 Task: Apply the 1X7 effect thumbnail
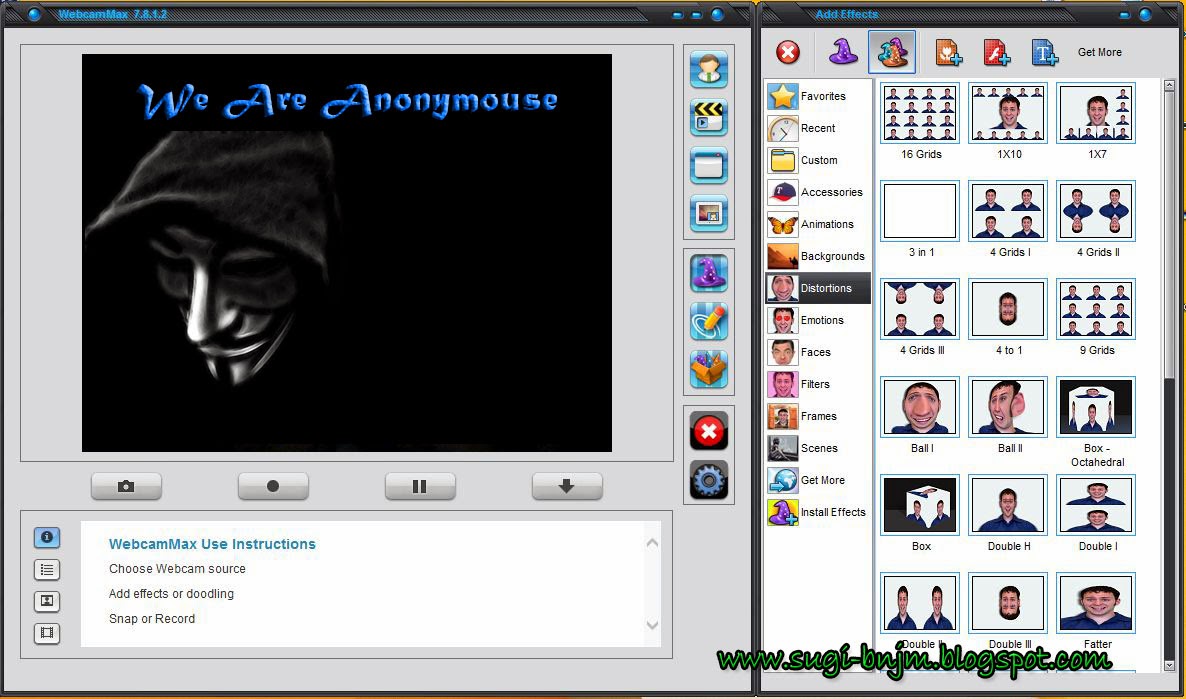[x=1096, y=113]
